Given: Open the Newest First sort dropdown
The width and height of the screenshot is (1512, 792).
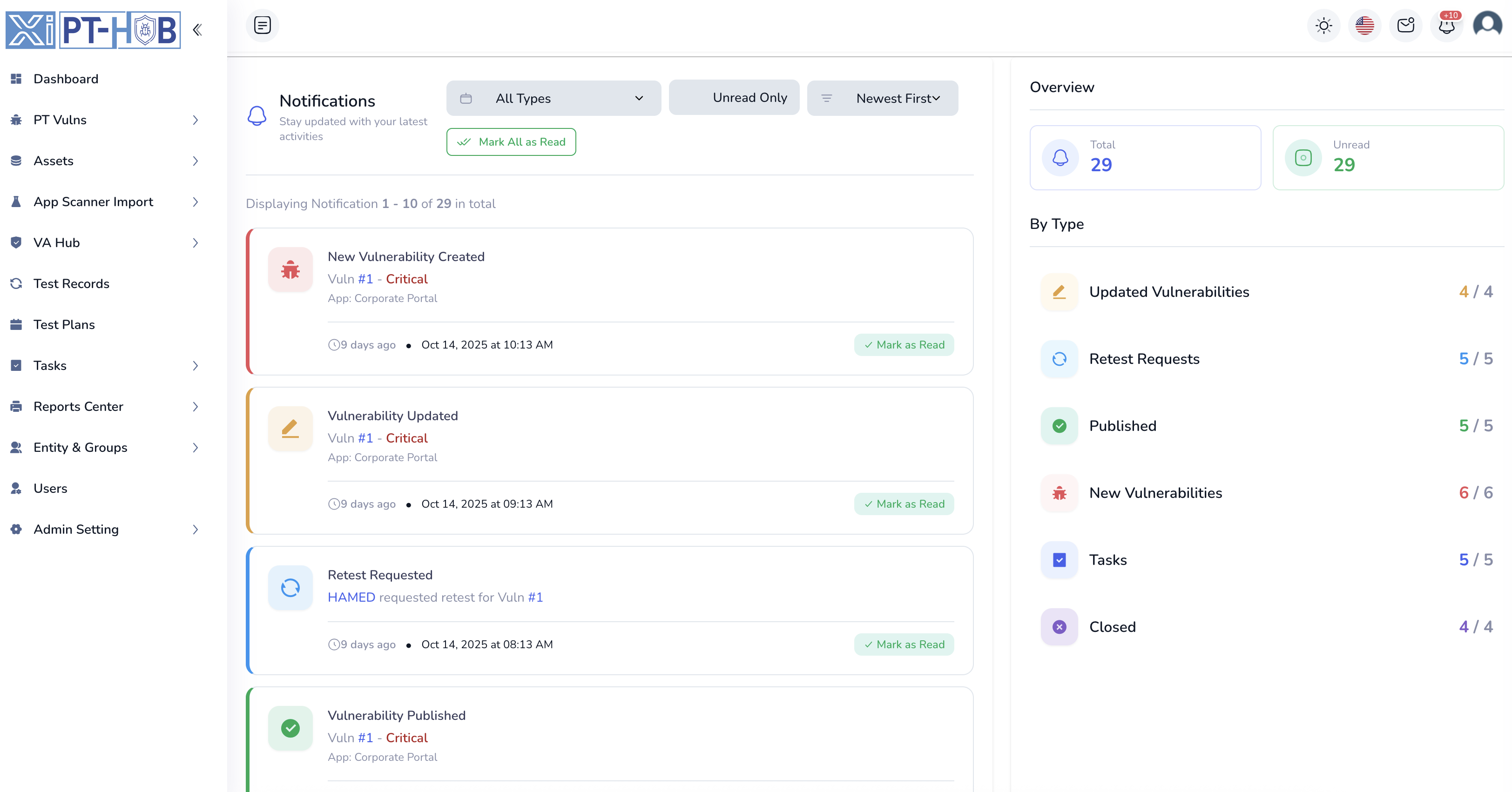Looking at the screenshot, I should pos(882,99).
